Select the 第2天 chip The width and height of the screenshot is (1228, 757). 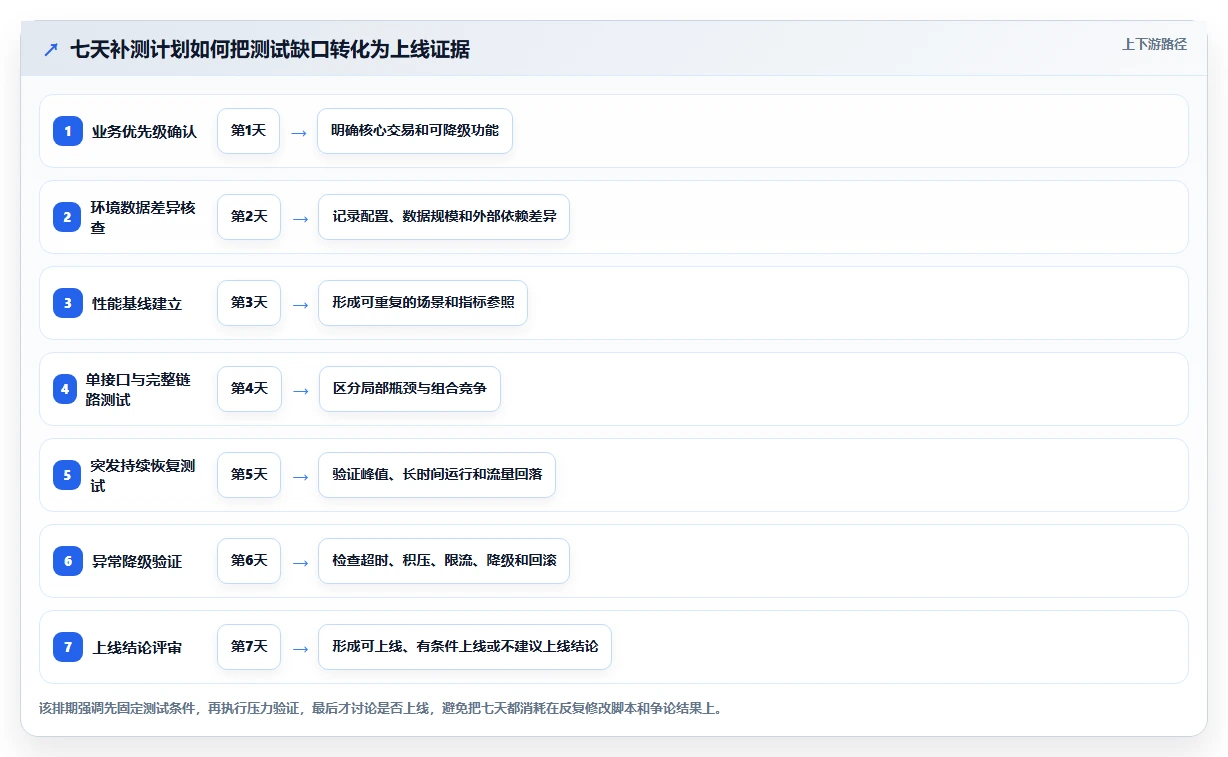(249, 217)
